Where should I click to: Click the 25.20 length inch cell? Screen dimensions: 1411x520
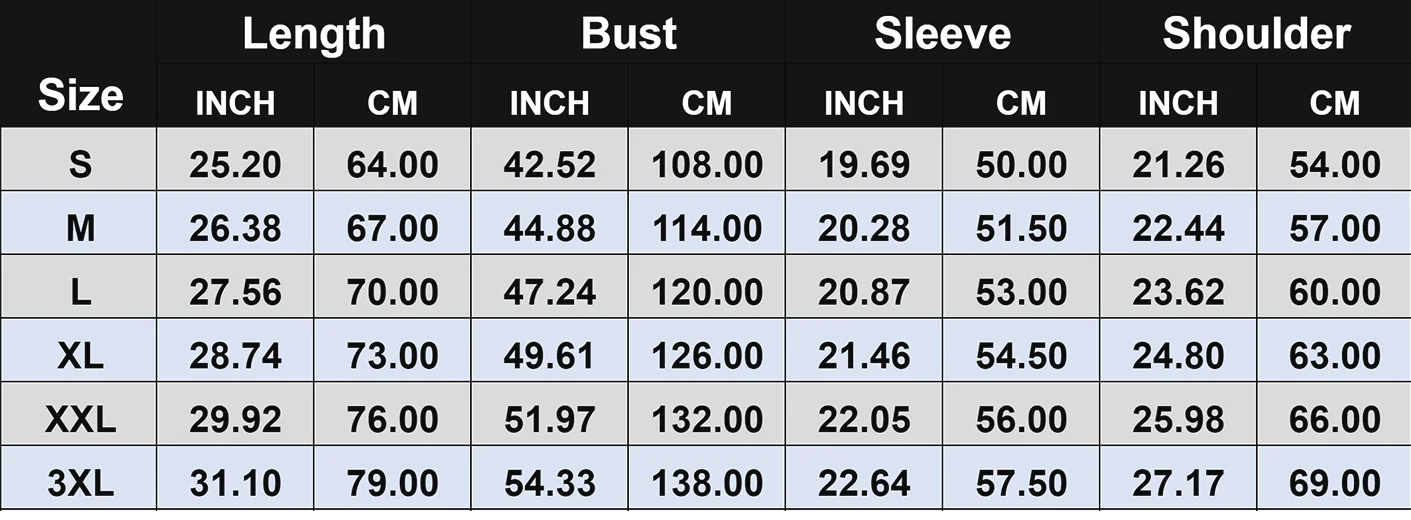coord(236,164)
